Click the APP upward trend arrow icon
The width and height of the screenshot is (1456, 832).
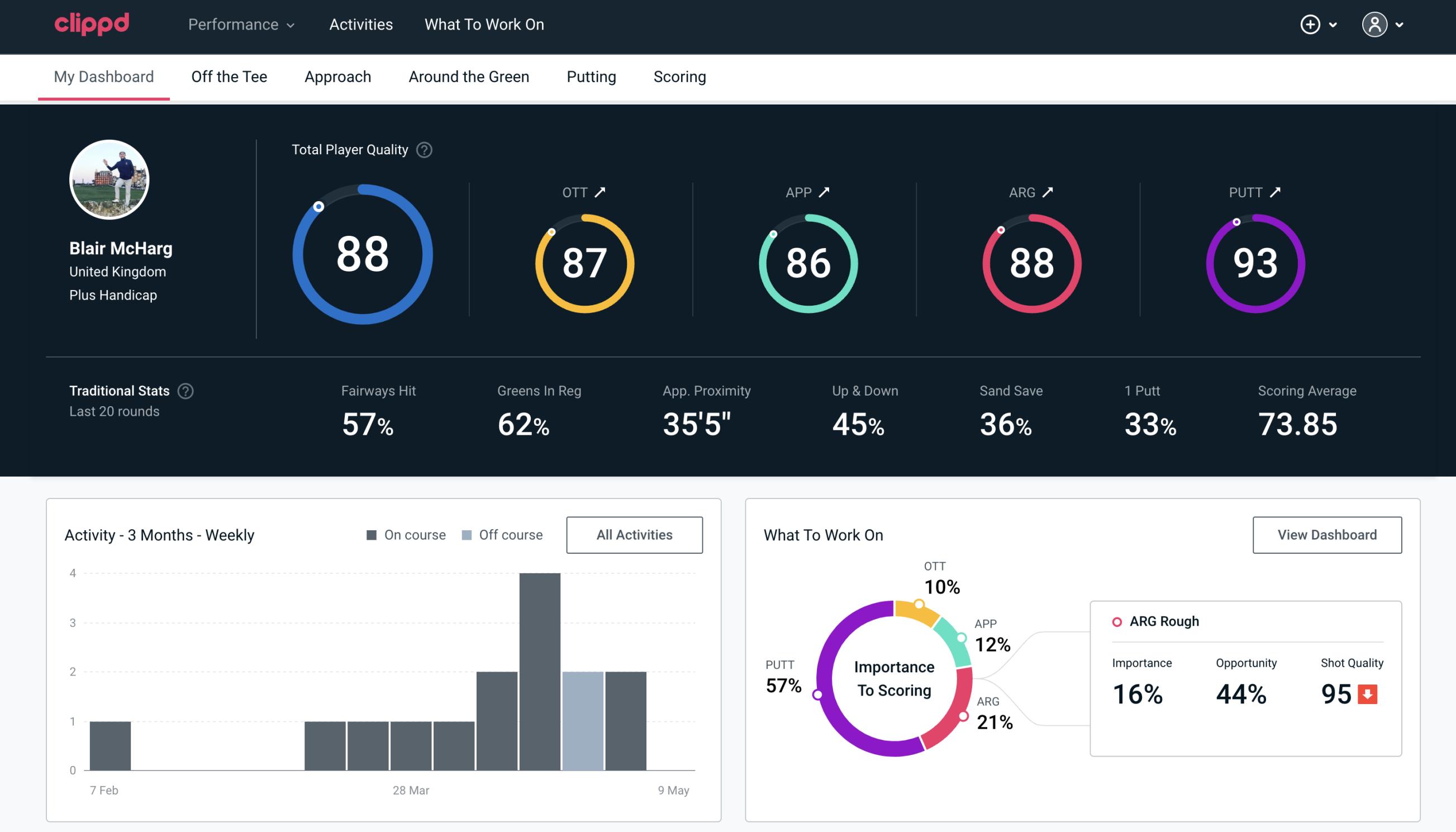825,192
